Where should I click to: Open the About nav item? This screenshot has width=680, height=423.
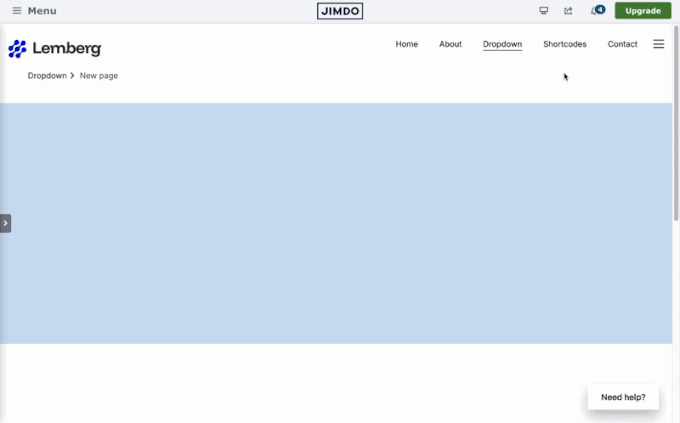click(450, 44)
